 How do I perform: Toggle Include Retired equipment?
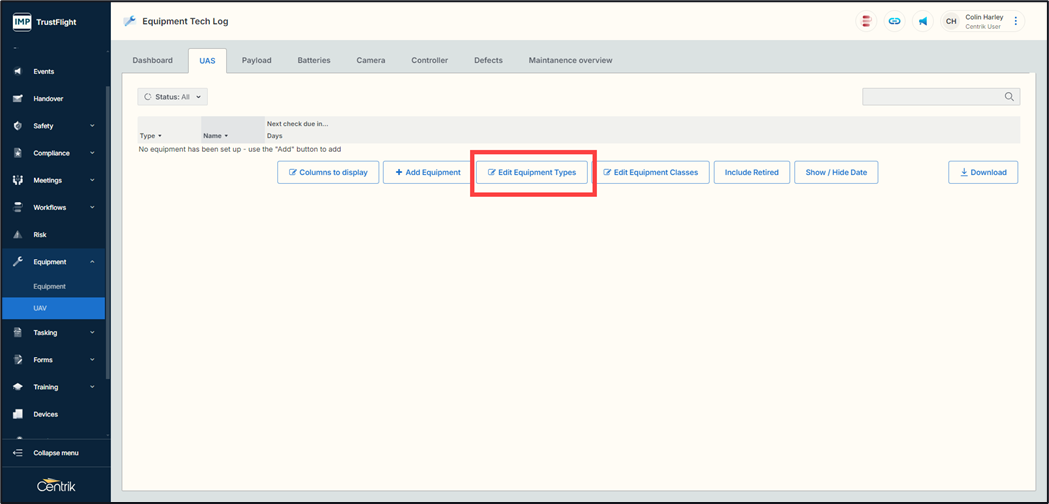[751, 172]
